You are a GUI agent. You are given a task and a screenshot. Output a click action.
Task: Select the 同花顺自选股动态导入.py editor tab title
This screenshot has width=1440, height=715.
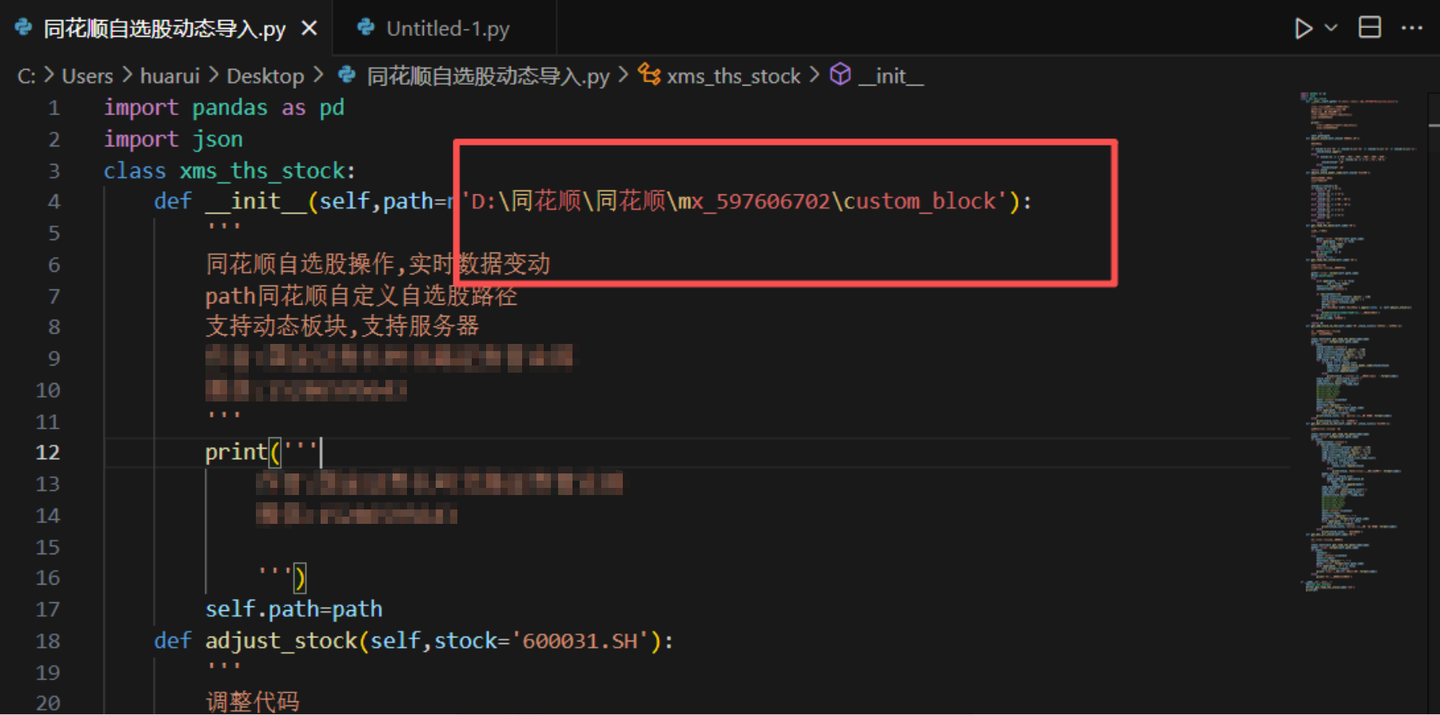point(165,29)
